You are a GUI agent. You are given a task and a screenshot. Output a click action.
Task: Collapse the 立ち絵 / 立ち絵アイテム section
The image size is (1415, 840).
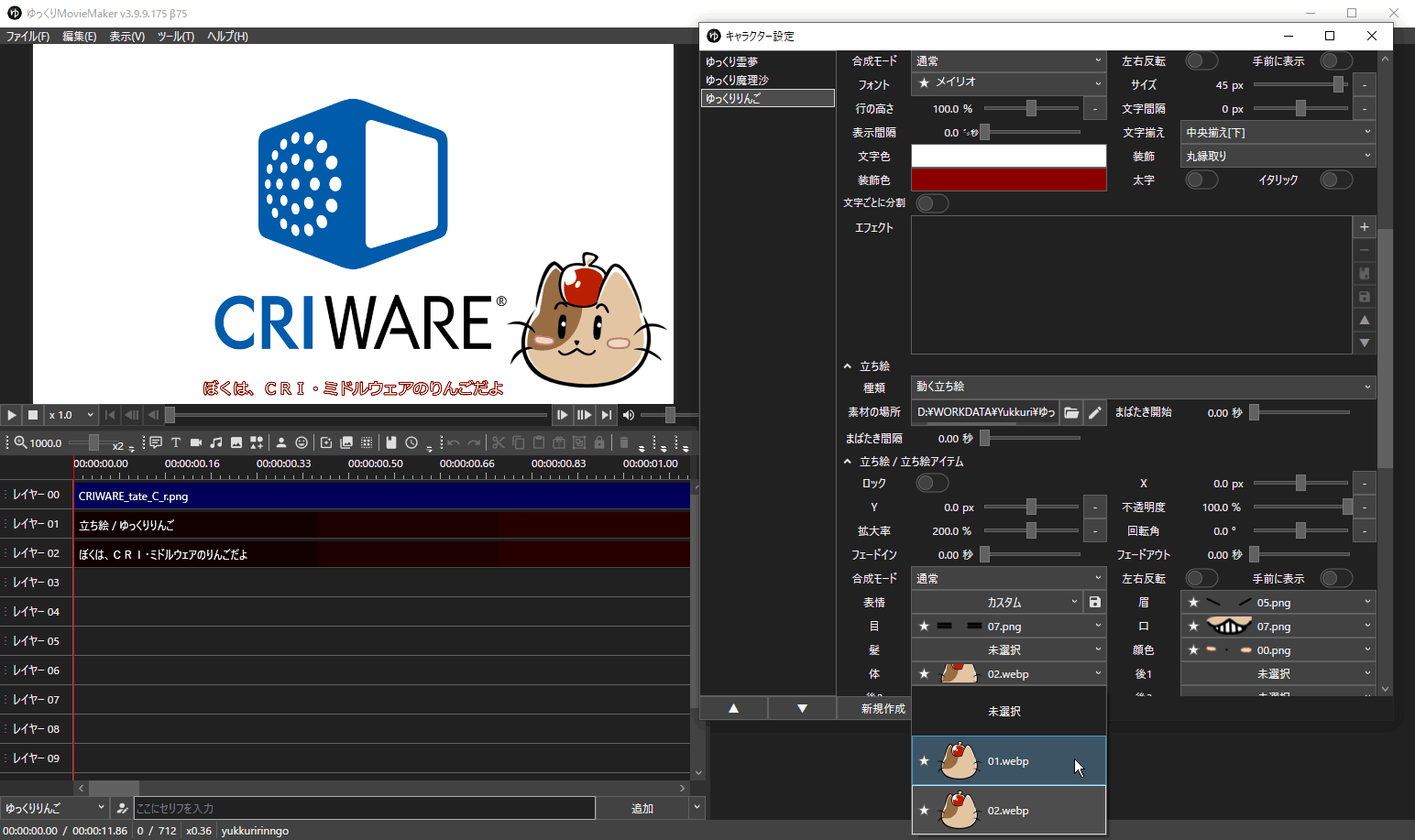click(848, 462)
